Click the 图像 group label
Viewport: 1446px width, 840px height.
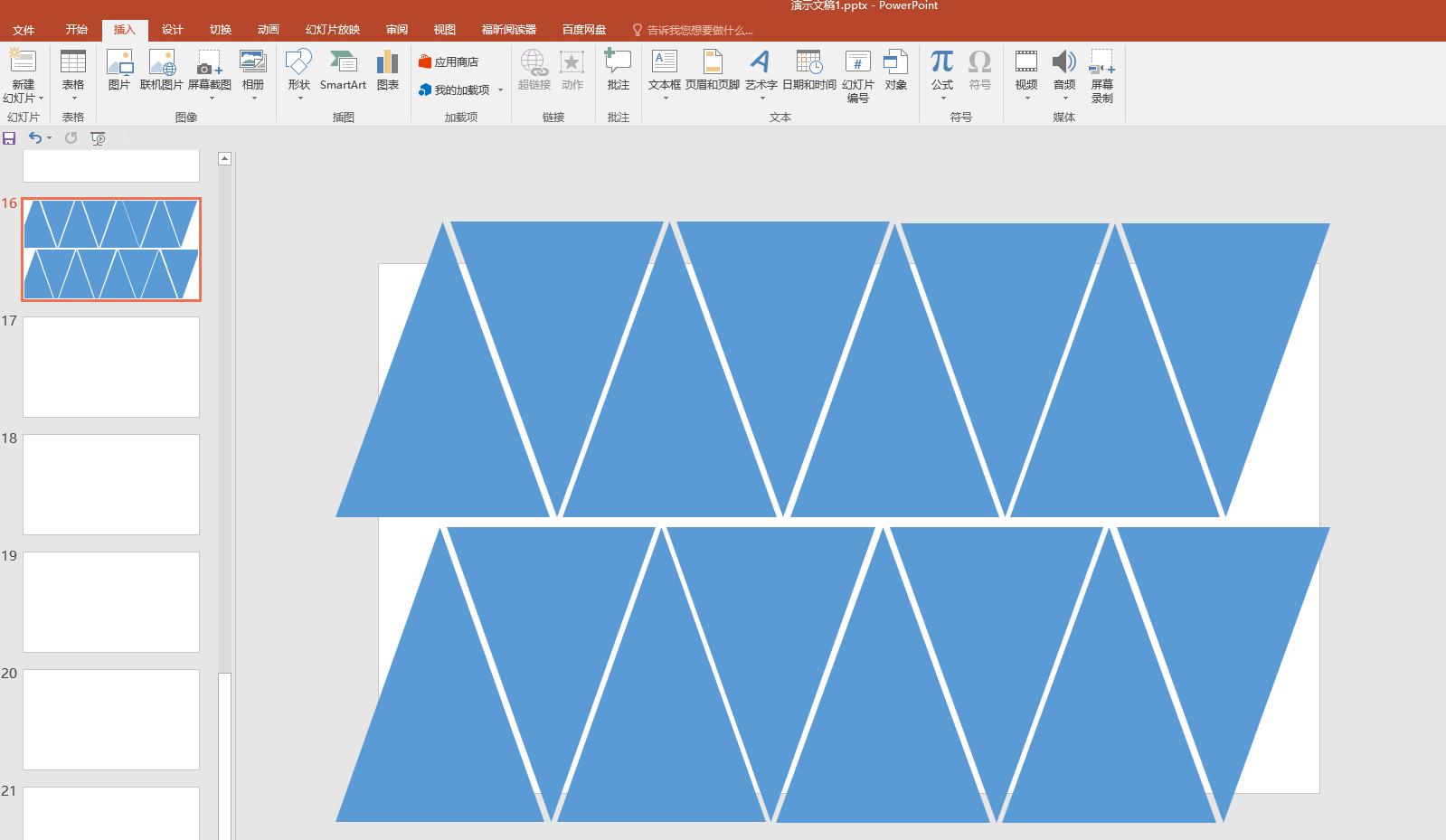pos(186,118)
